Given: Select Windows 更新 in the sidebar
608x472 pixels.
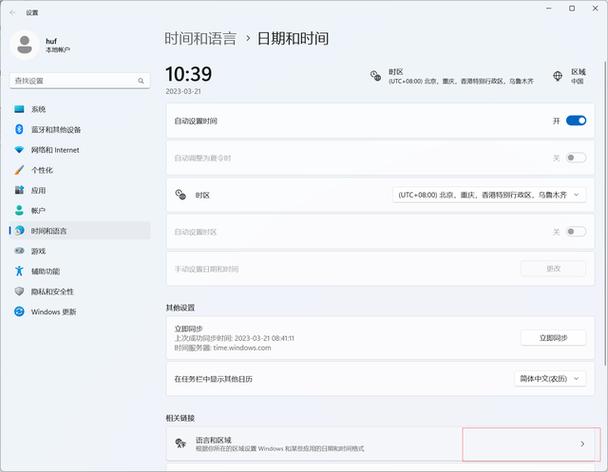Looking at the screenshot, I should coord(79,311).
